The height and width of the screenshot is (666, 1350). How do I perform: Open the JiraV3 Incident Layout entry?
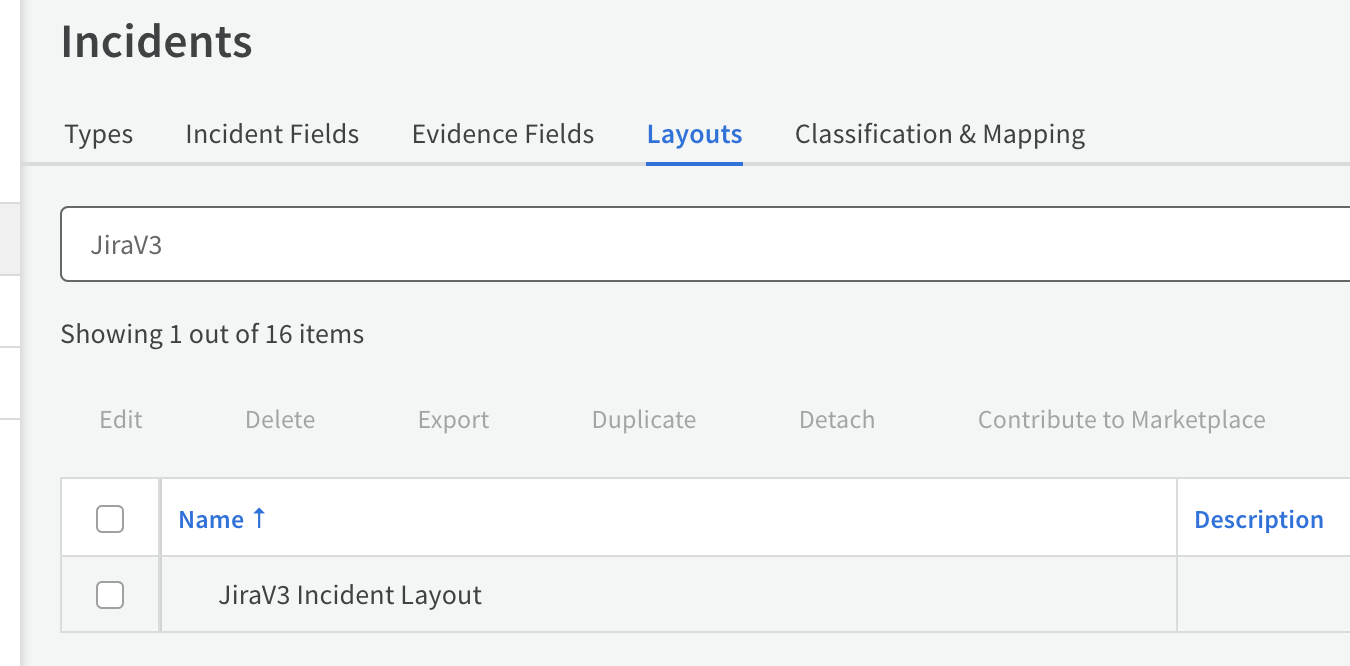(350, 596)
